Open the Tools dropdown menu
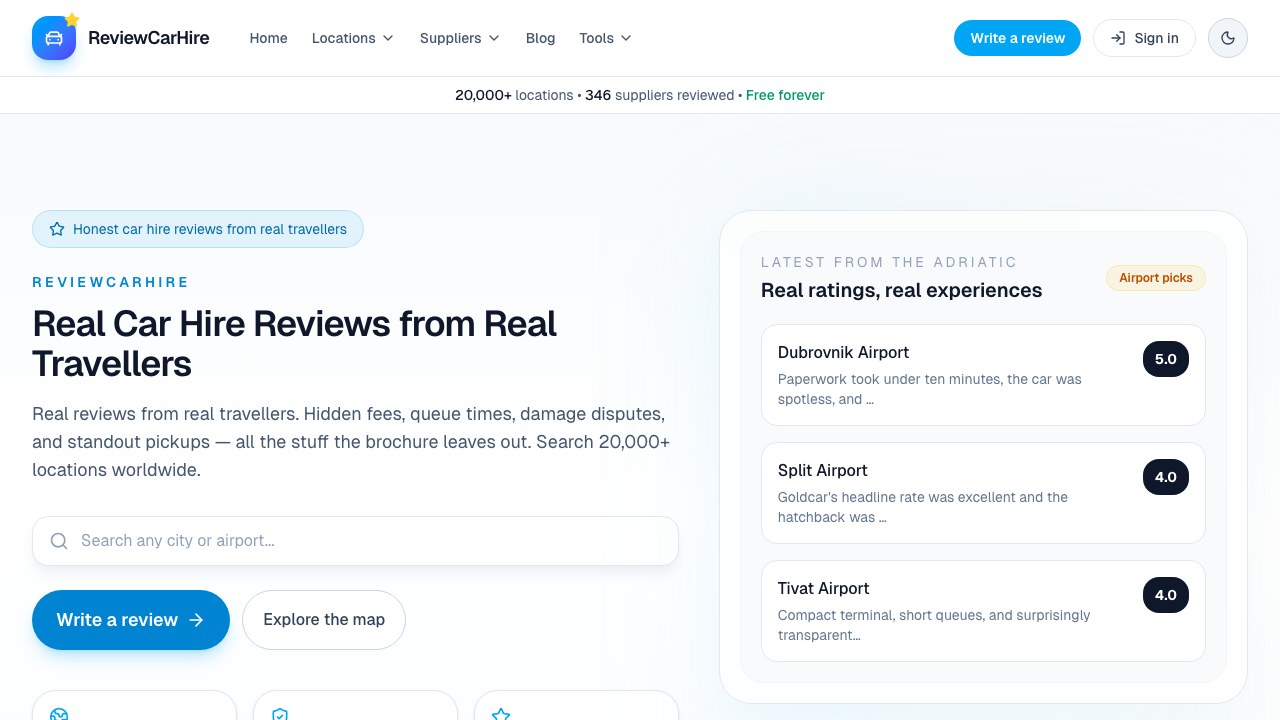Screen dimensions: 1280x720 (x=605, y=38)
